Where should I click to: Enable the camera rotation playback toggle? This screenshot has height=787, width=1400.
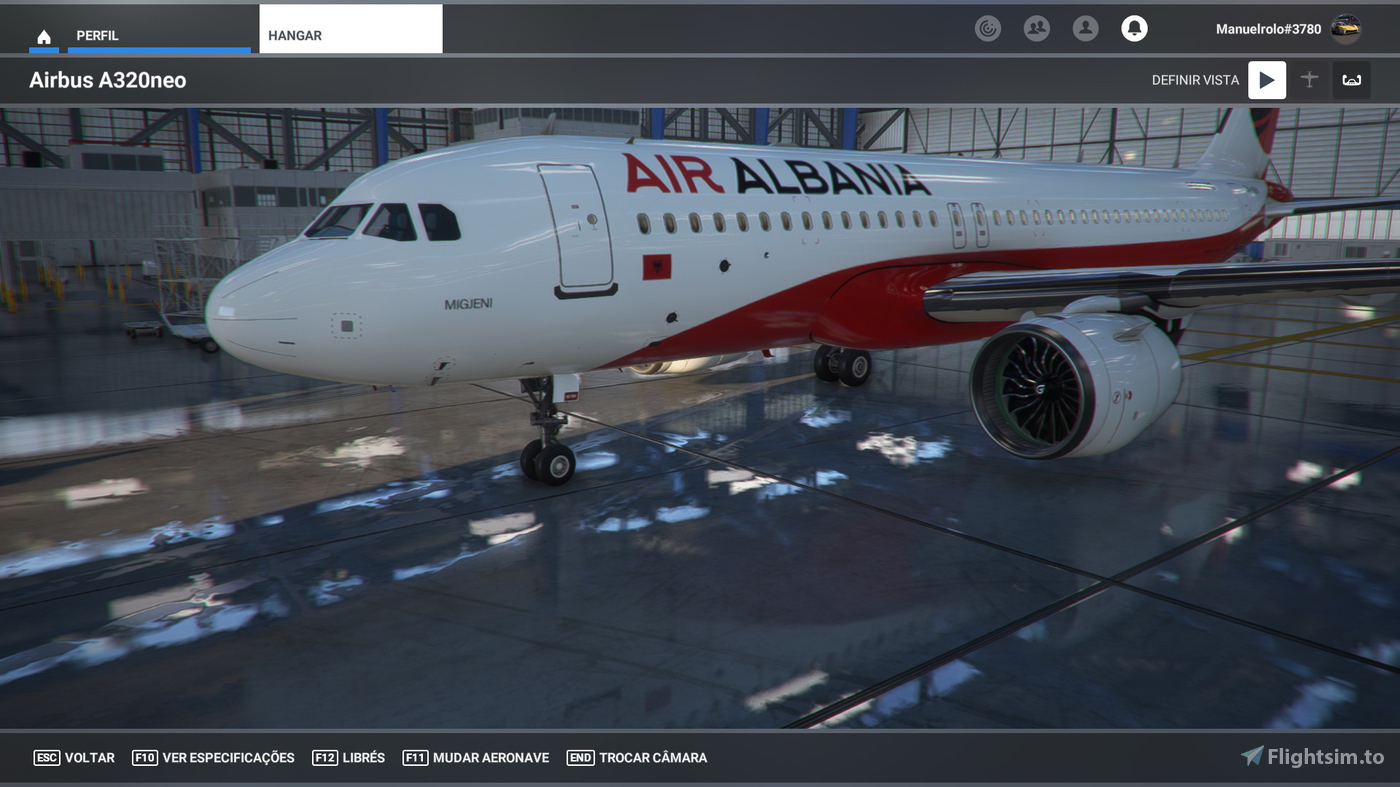tap(1267, 79)
